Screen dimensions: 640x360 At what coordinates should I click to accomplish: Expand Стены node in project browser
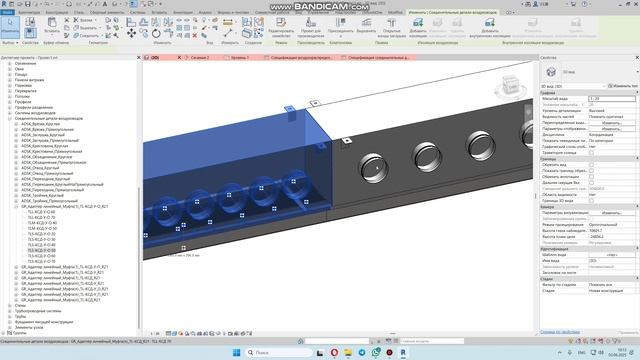tap(9, 305)
